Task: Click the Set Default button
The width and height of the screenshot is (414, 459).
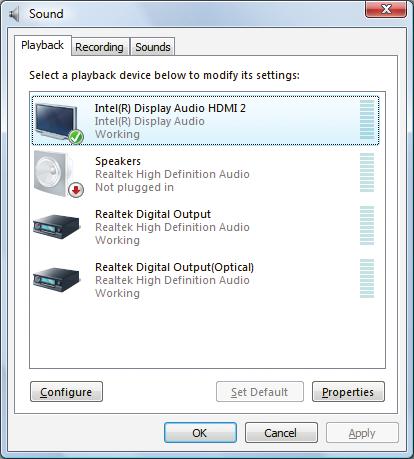Action: (260, 392)
